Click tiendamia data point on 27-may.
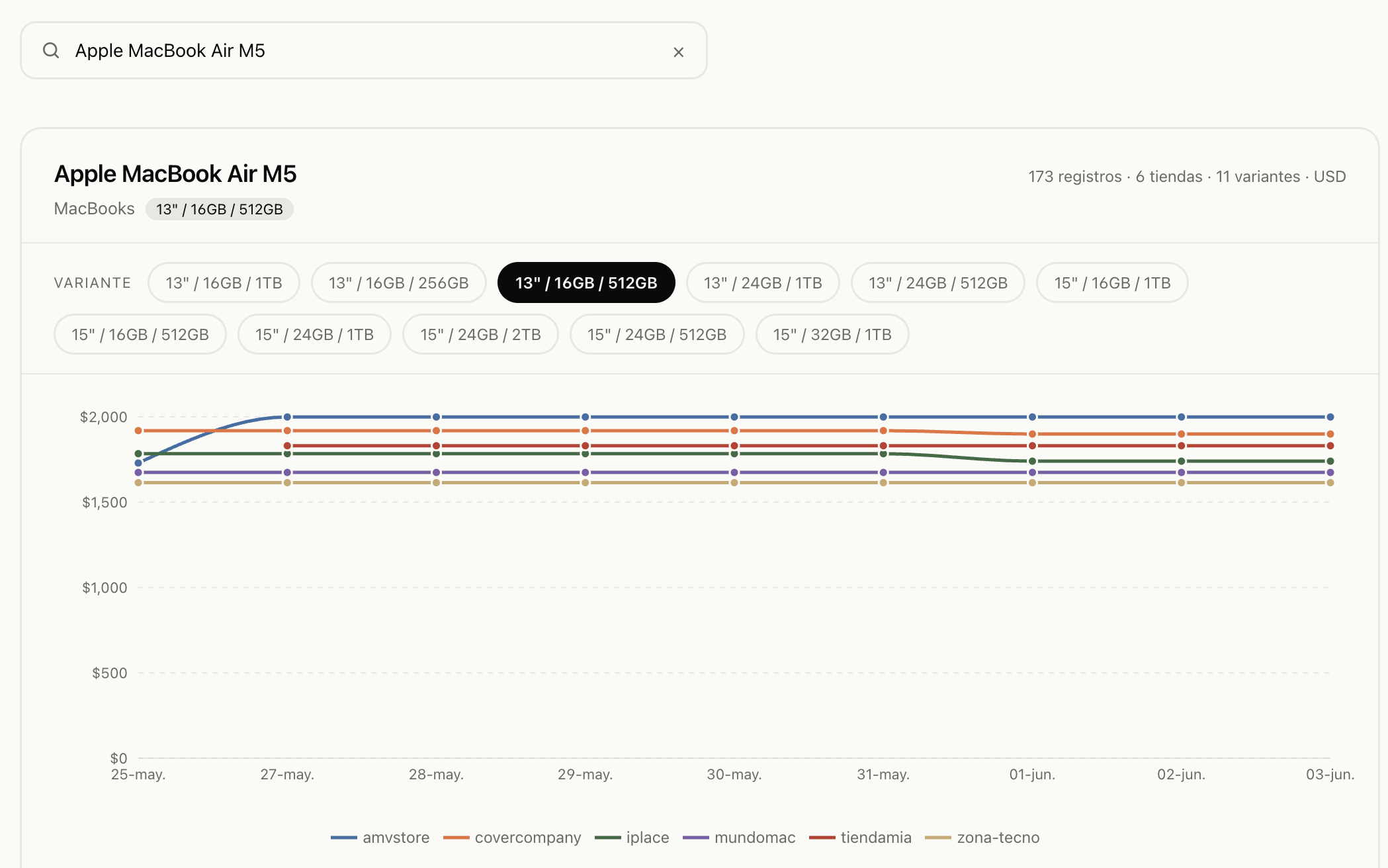This screenshot has width=1388, height=868. point(287,446)
